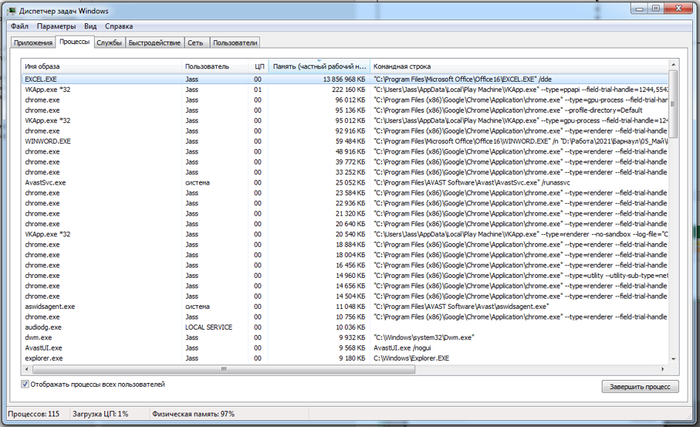This screenshot has height=427, width=700.
Task: Open the Параметры menu
Action: 58,26
